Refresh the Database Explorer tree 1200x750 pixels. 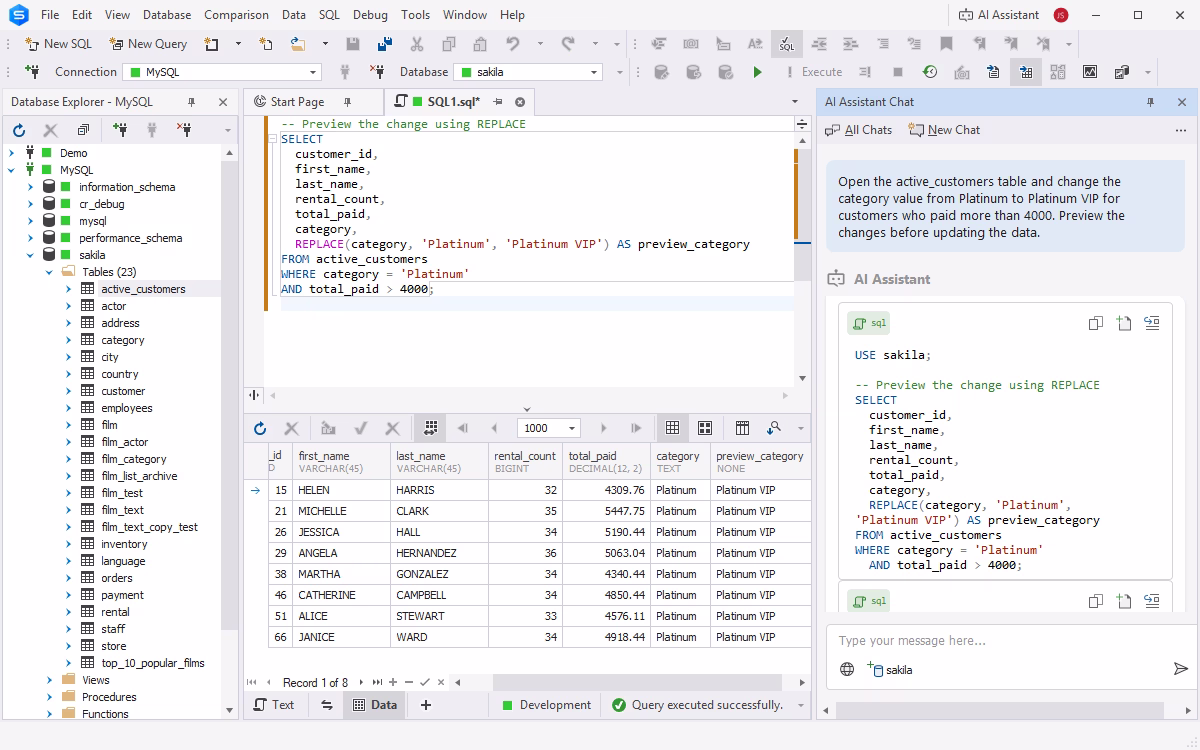coord(19,130)
